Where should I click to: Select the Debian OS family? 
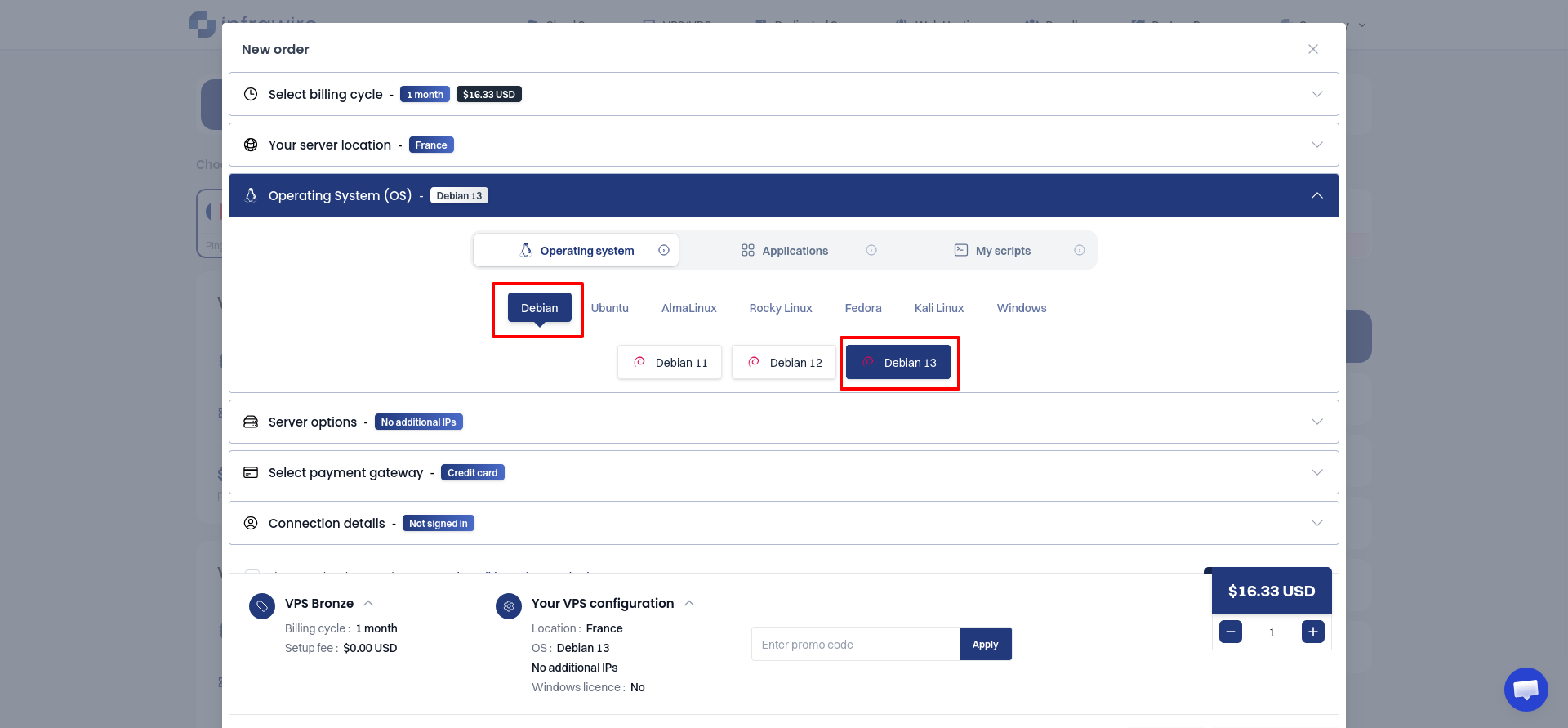click(x=540, y=308)
